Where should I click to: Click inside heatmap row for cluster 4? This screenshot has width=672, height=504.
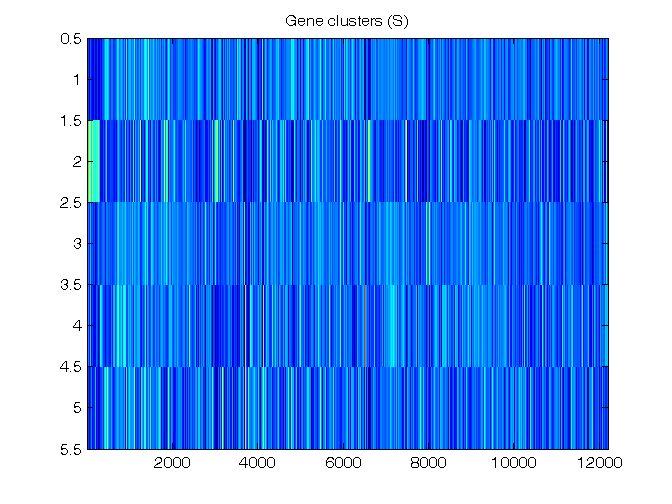(347, 326)
